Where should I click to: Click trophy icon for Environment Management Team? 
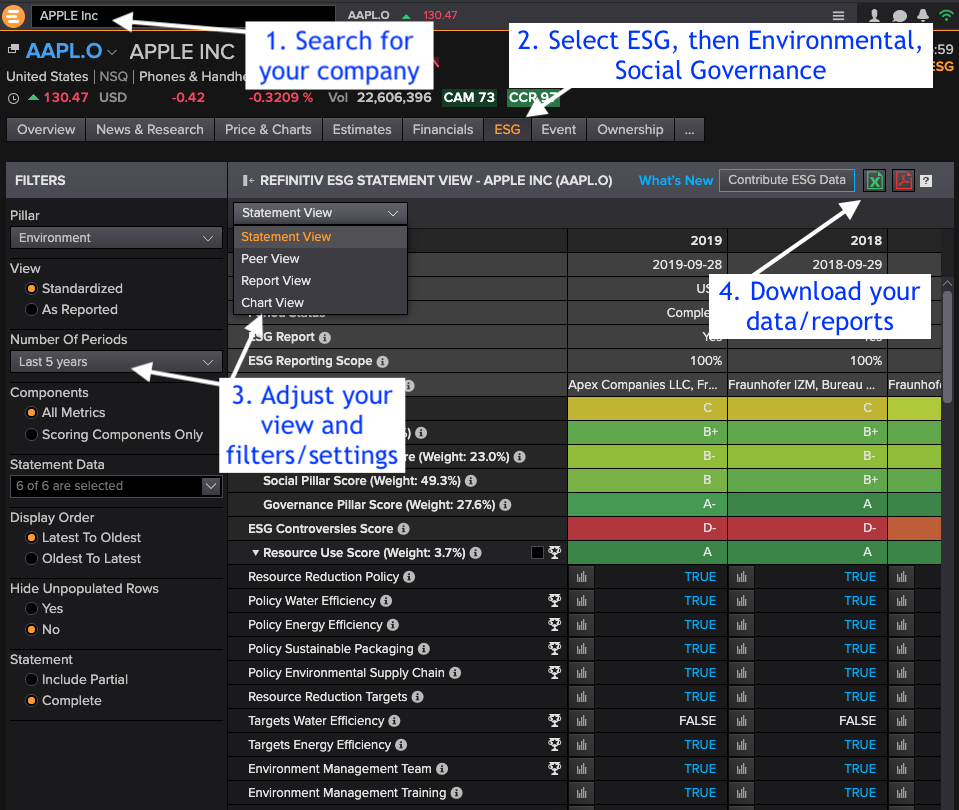[x=555, y=768]
